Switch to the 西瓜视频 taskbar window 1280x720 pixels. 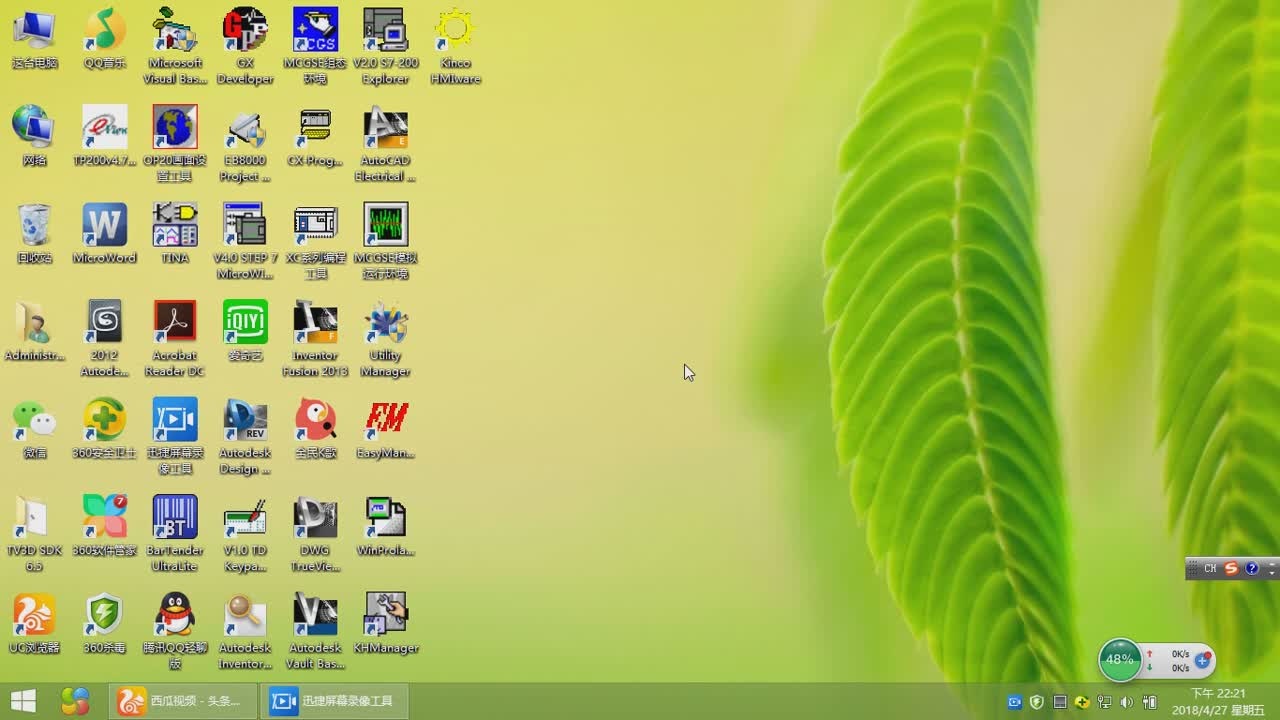tap(182, 701)
